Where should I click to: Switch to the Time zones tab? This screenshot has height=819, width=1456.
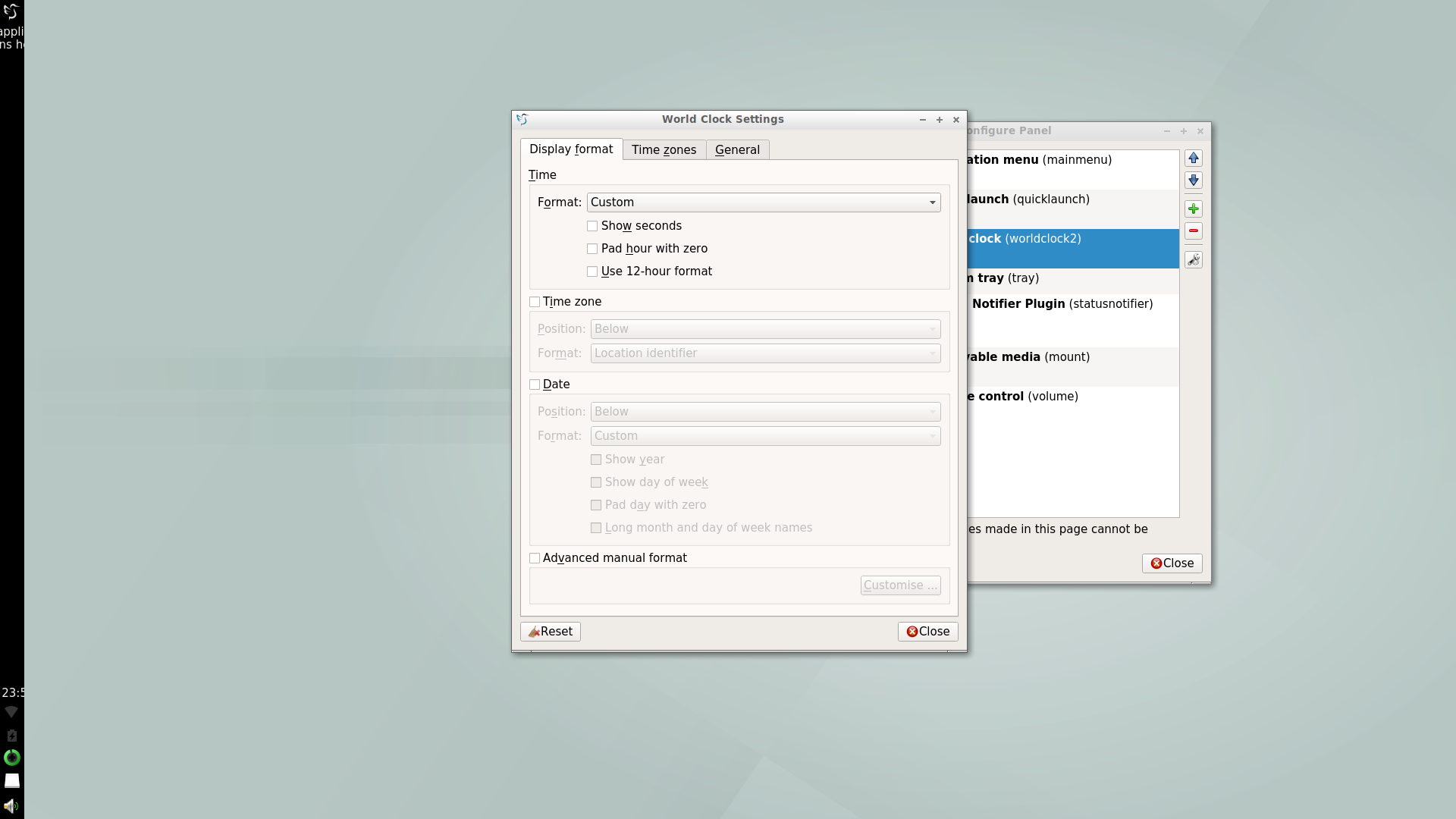[664, 149]
